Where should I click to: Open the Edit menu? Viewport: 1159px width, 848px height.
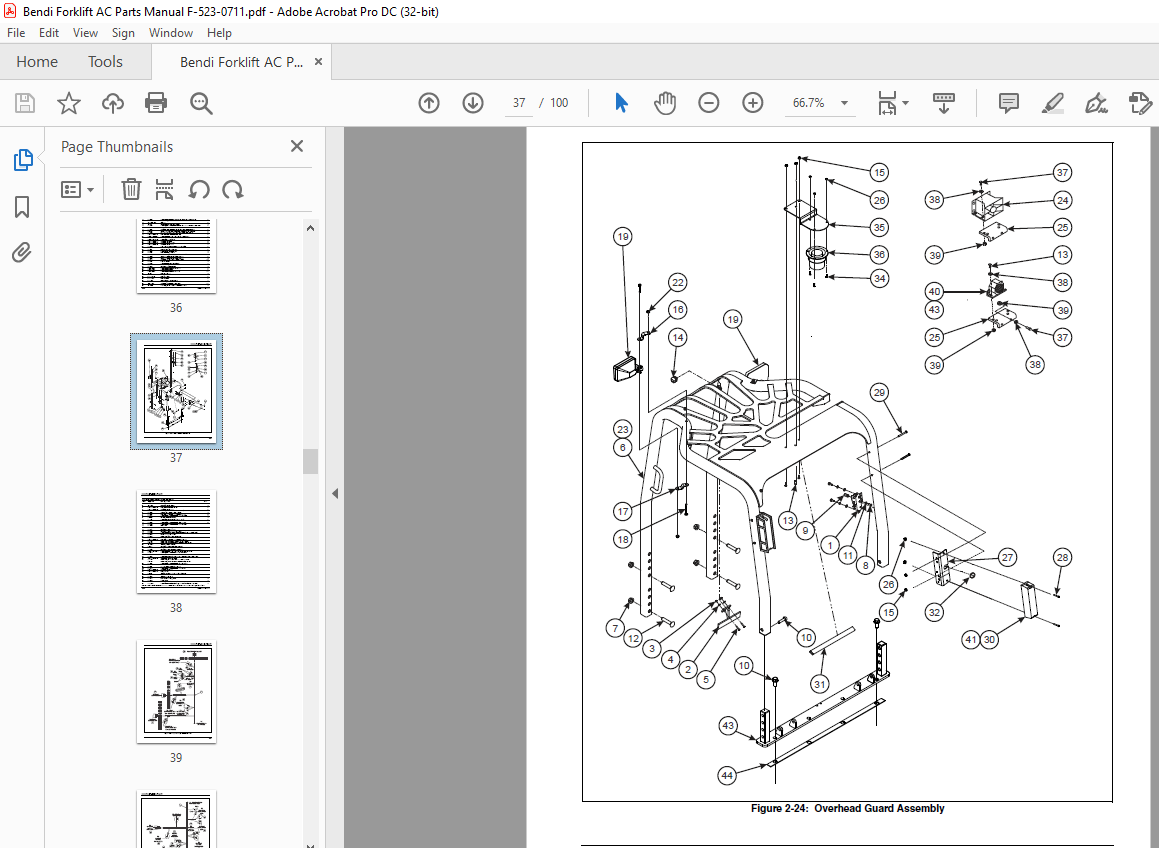(49, 33)
